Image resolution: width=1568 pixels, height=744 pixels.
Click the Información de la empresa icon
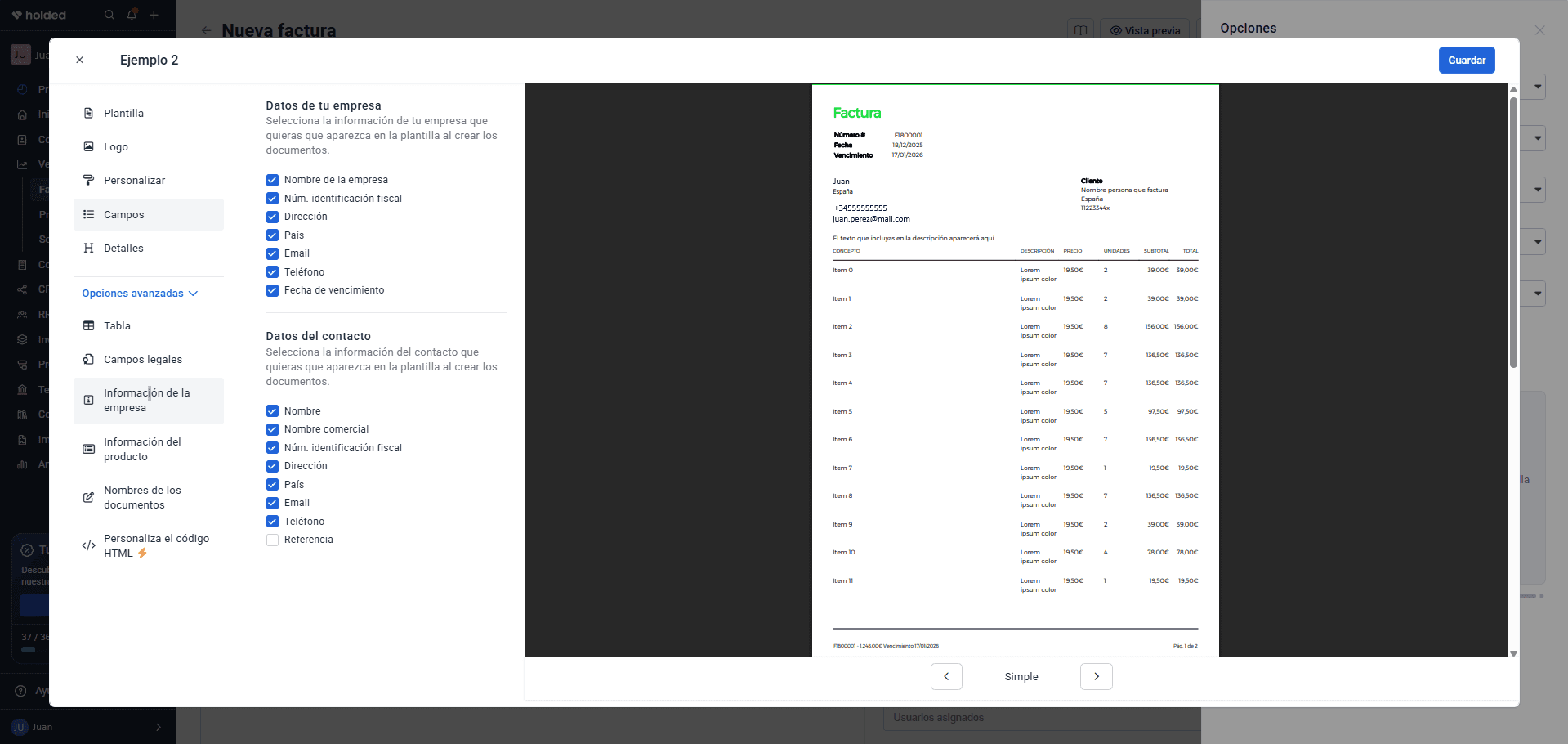[88, 400]
